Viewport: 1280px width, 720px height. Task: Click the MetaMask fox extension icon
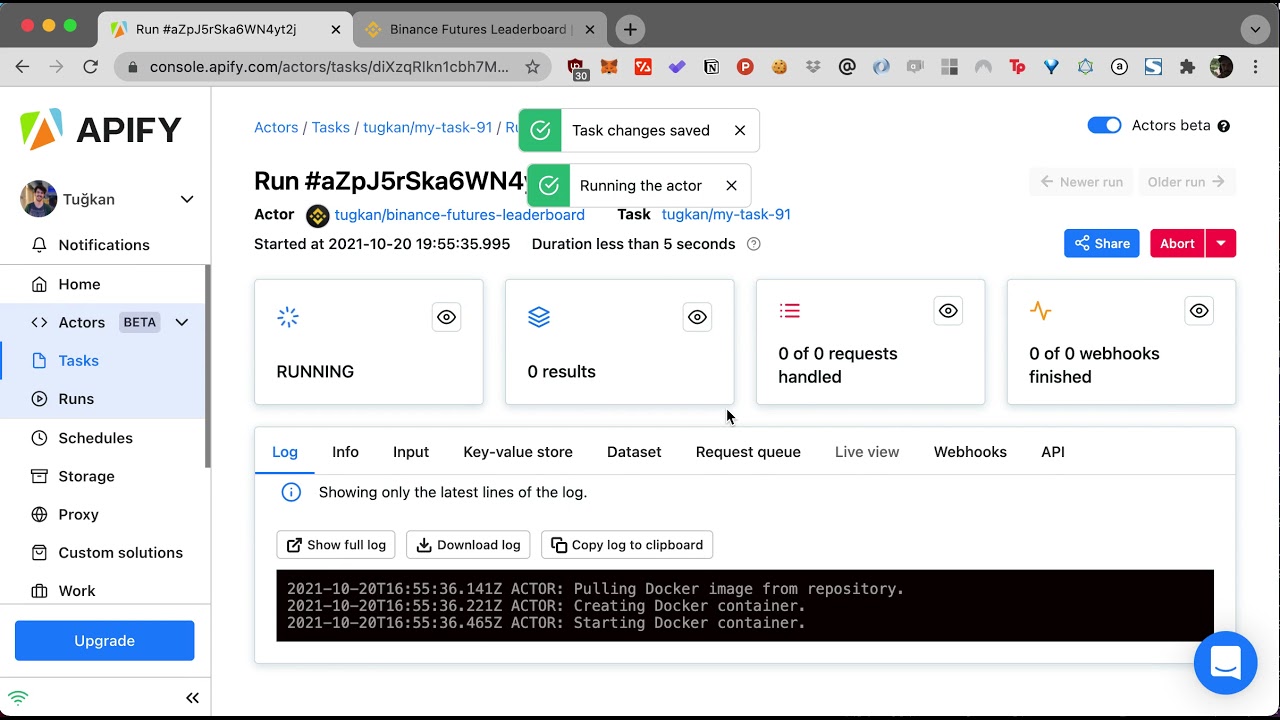608,67
